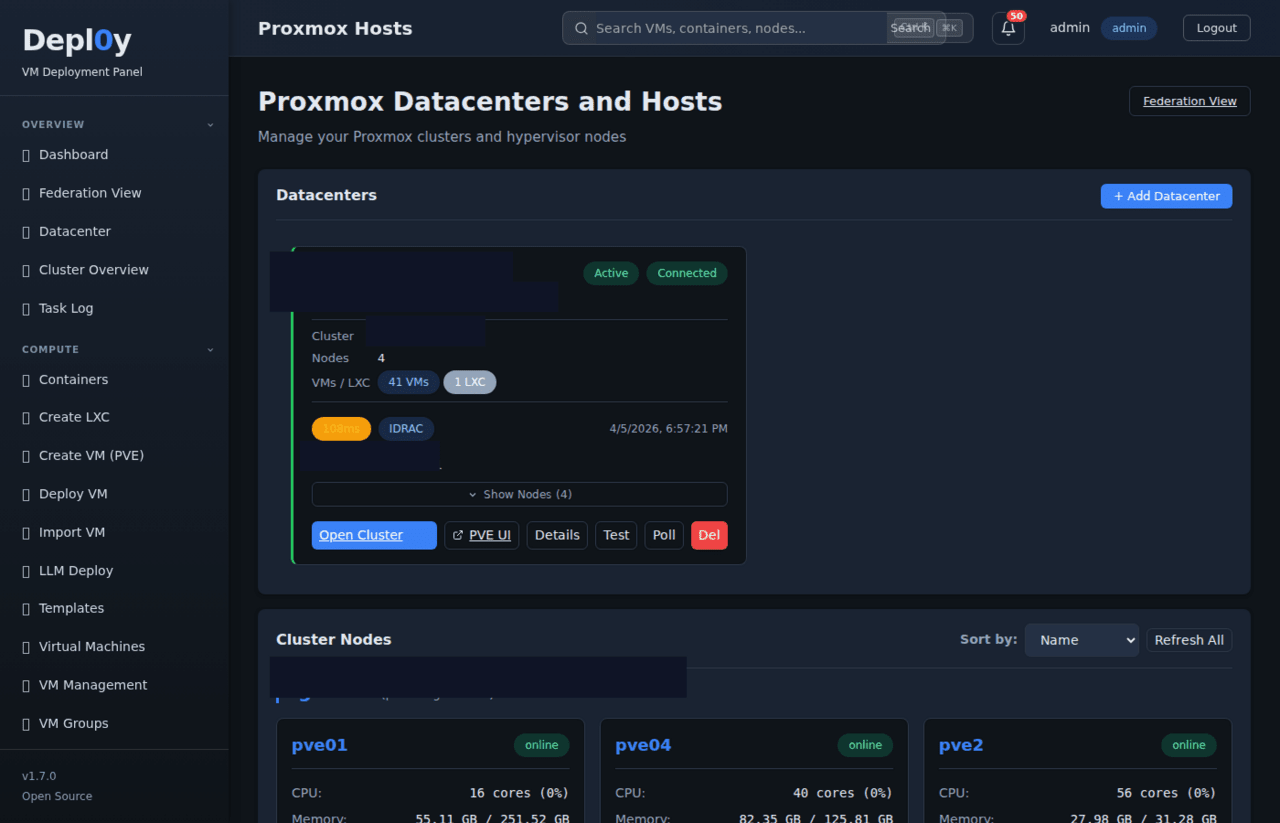Image resolution: width=1280 pixels, height=823 pixels.
Task: Click the Federation View button at top right
Action: (1190, 101)
